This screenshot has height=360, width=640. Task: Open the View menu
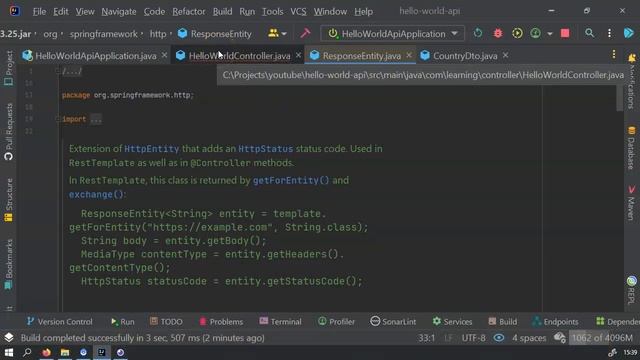(x=84, y=11)
